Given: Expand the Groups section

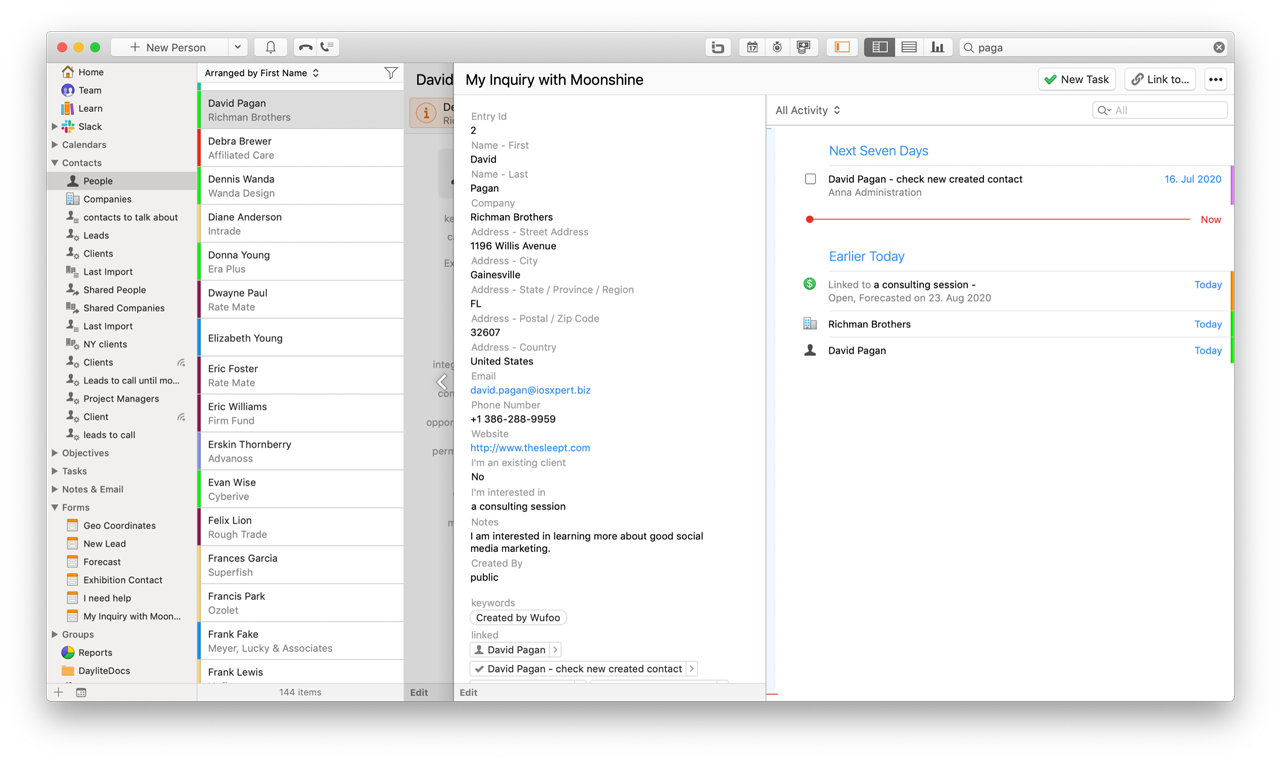Looking at the screenshot, I should pos(55,634).
